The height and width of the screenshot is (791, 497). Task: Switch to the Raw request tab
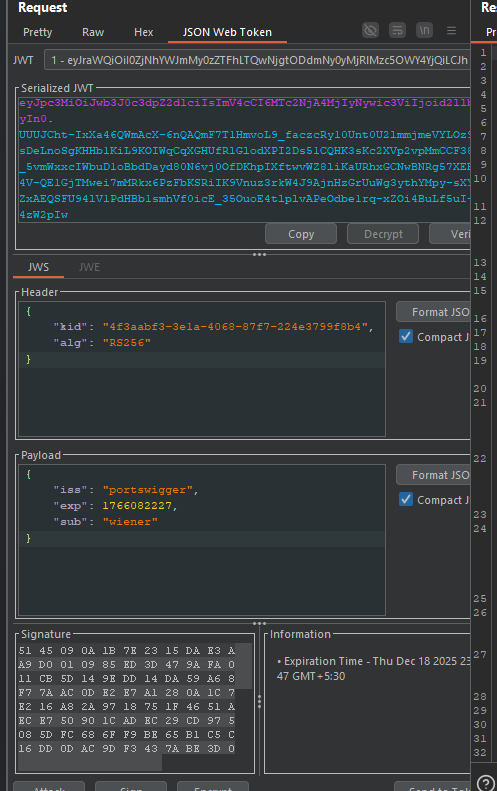pyautogui.click(x=93, y=32)
